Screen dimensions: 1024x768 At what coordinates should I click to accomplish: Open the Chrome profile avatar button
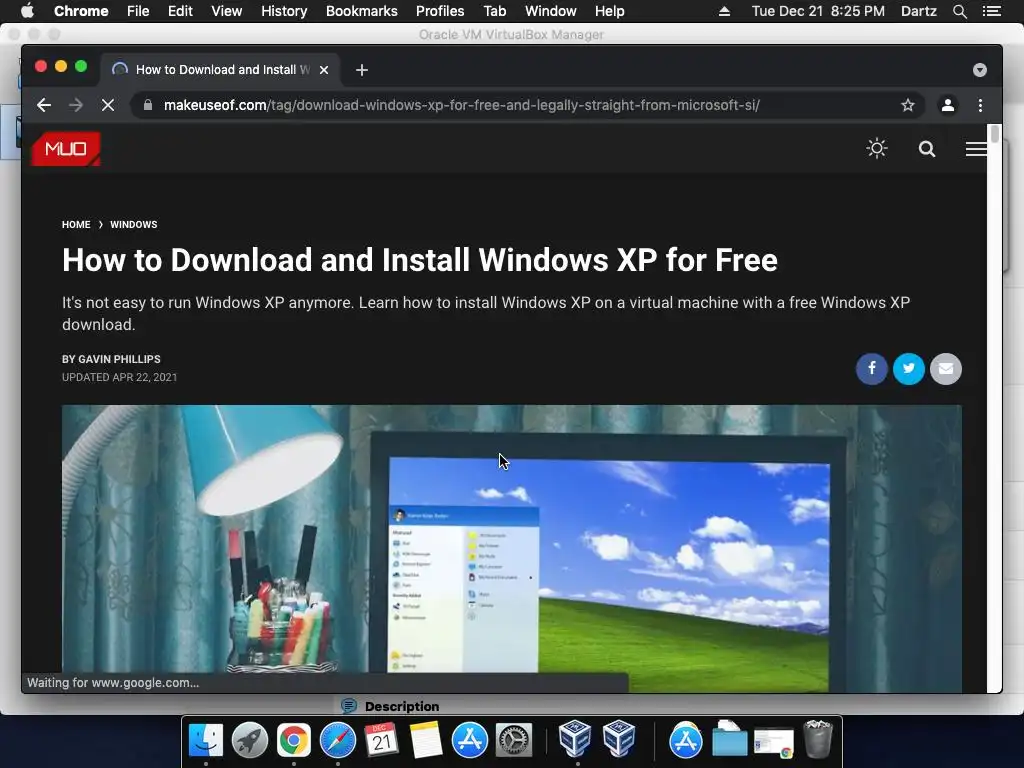(948, 105)
